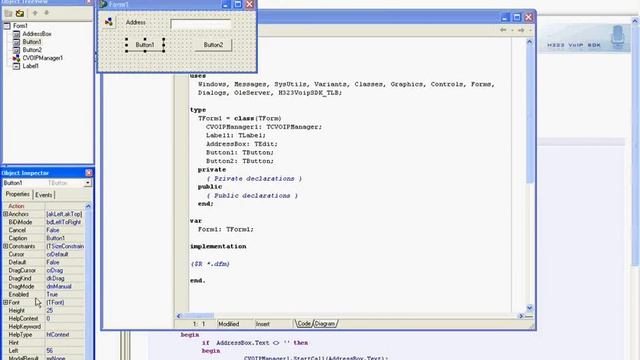Select CVOIPManager1 in Object TreeView

point(42,58)
